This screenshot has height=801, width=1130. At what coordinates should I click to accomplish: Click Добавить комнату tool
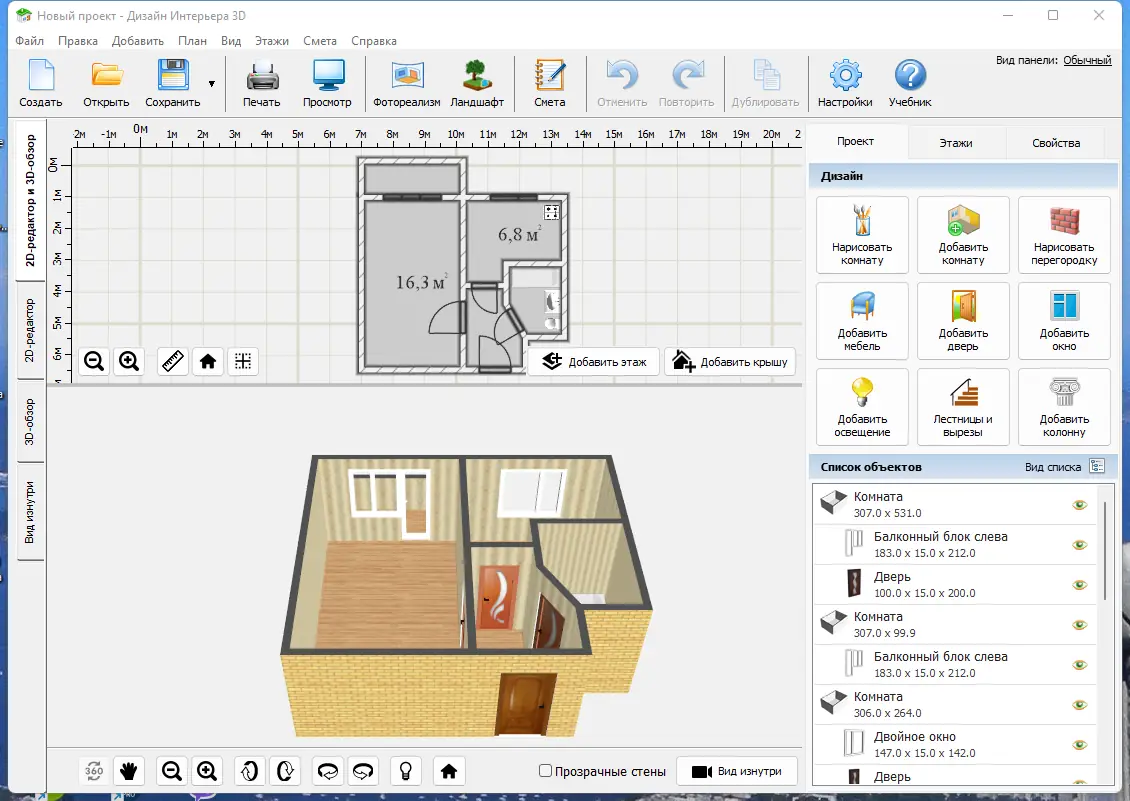tap(963, 235)
